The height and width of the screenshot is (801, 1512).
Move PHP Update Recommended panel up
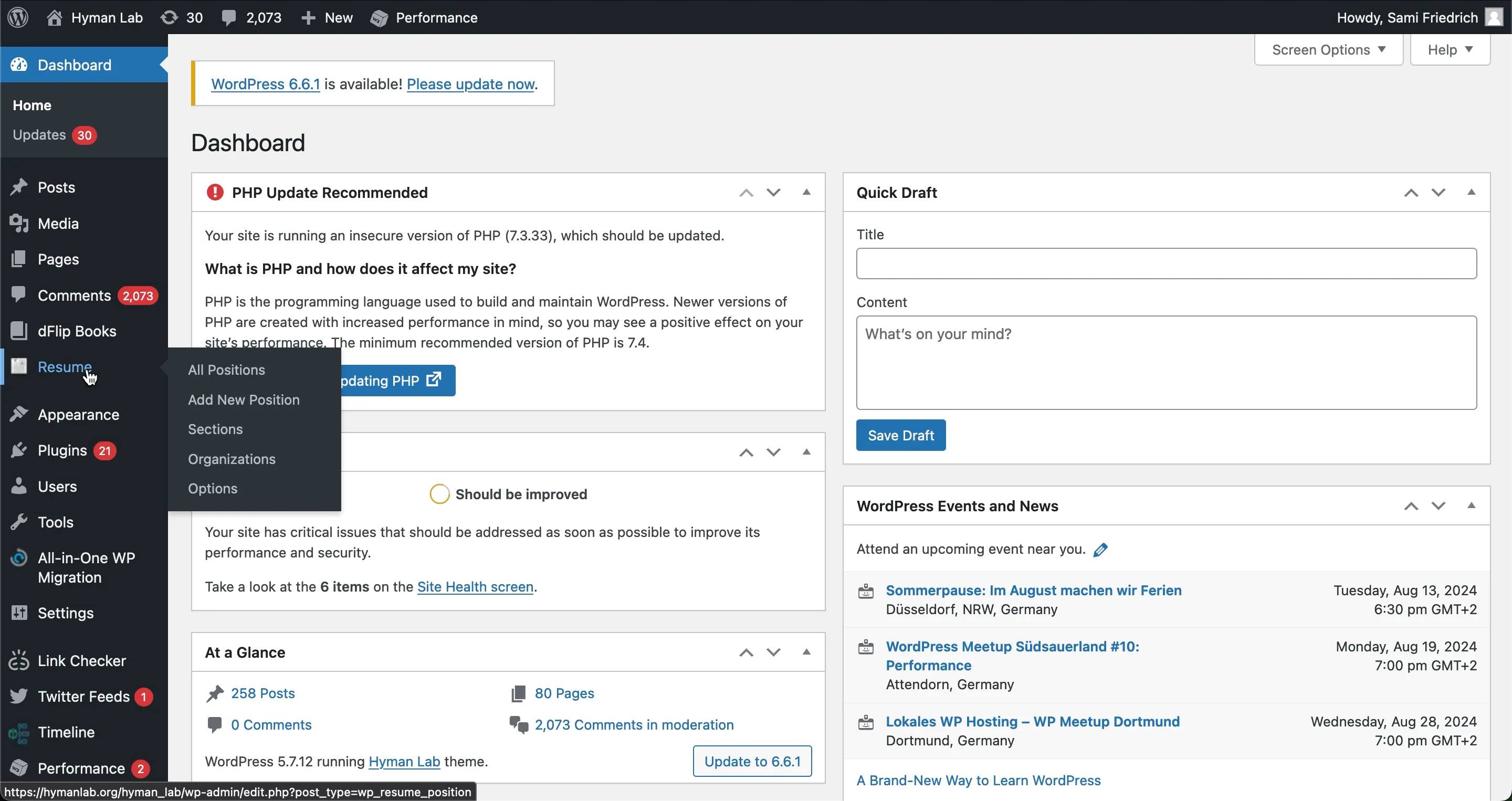pyautogui.click(x=746, y=193)
